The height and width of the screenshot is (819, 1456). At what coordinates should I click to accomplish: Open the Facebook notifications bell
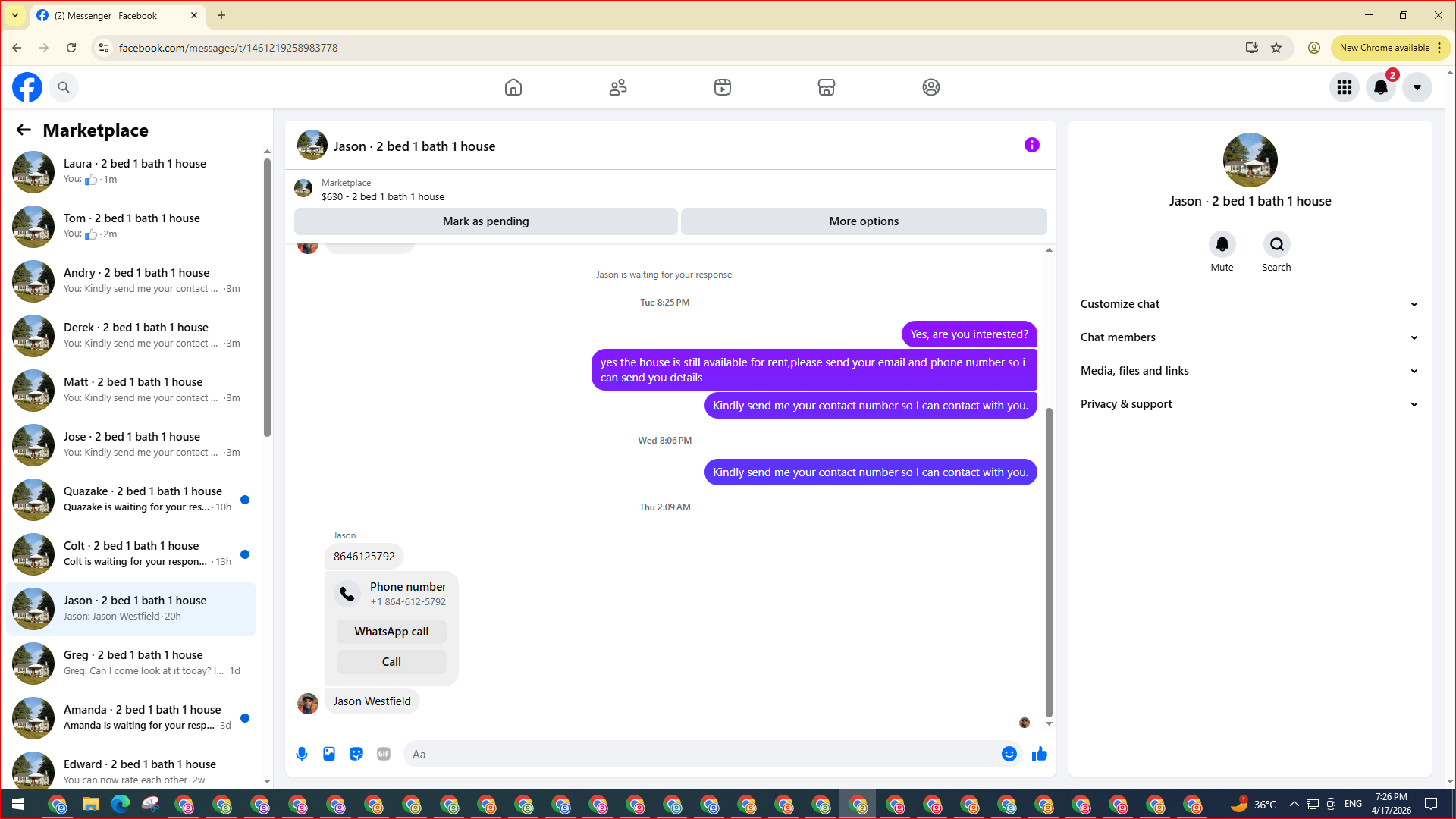coord(1381,87)
